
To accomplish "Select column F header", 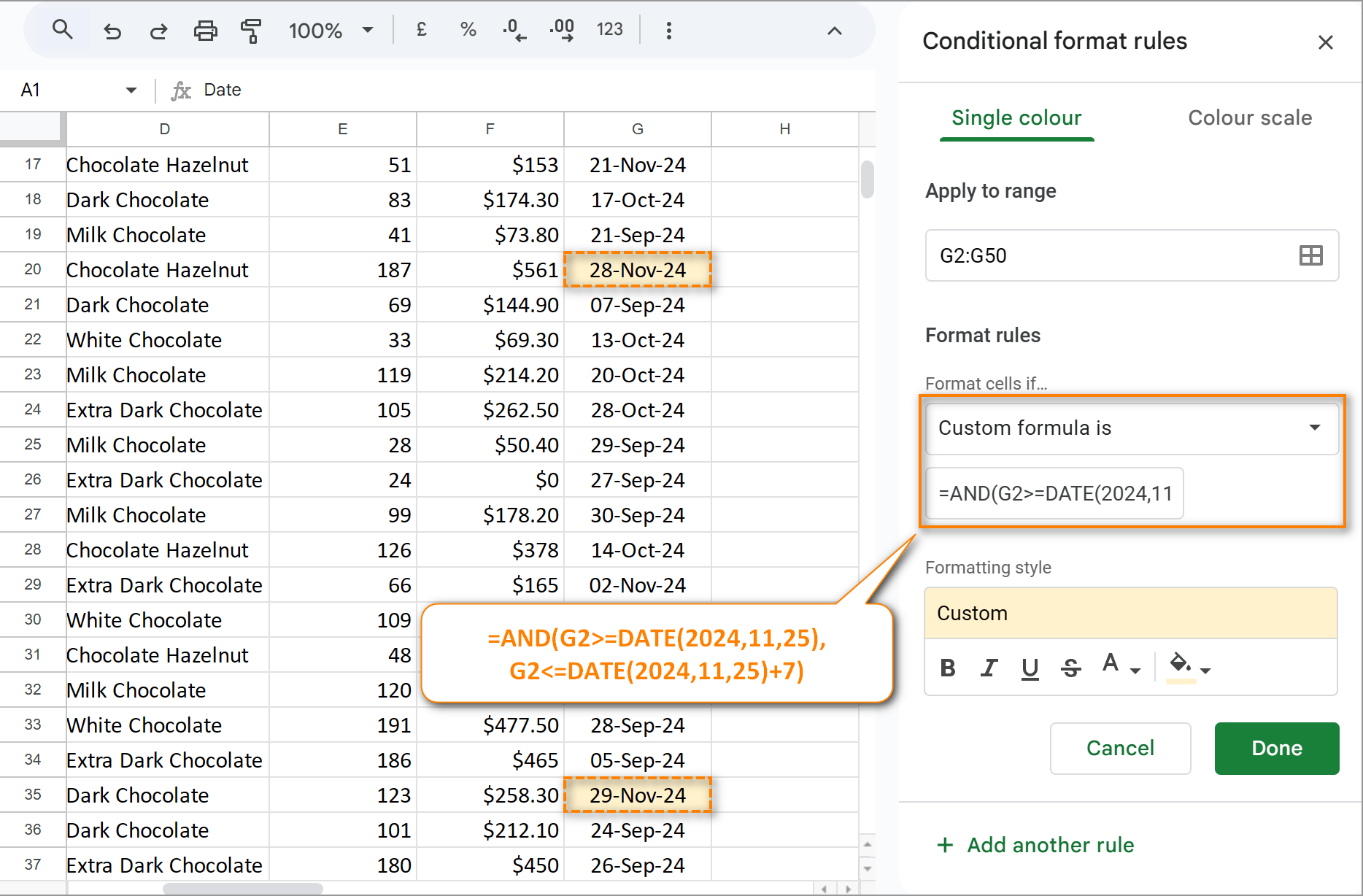I will [x=490, y=128].
